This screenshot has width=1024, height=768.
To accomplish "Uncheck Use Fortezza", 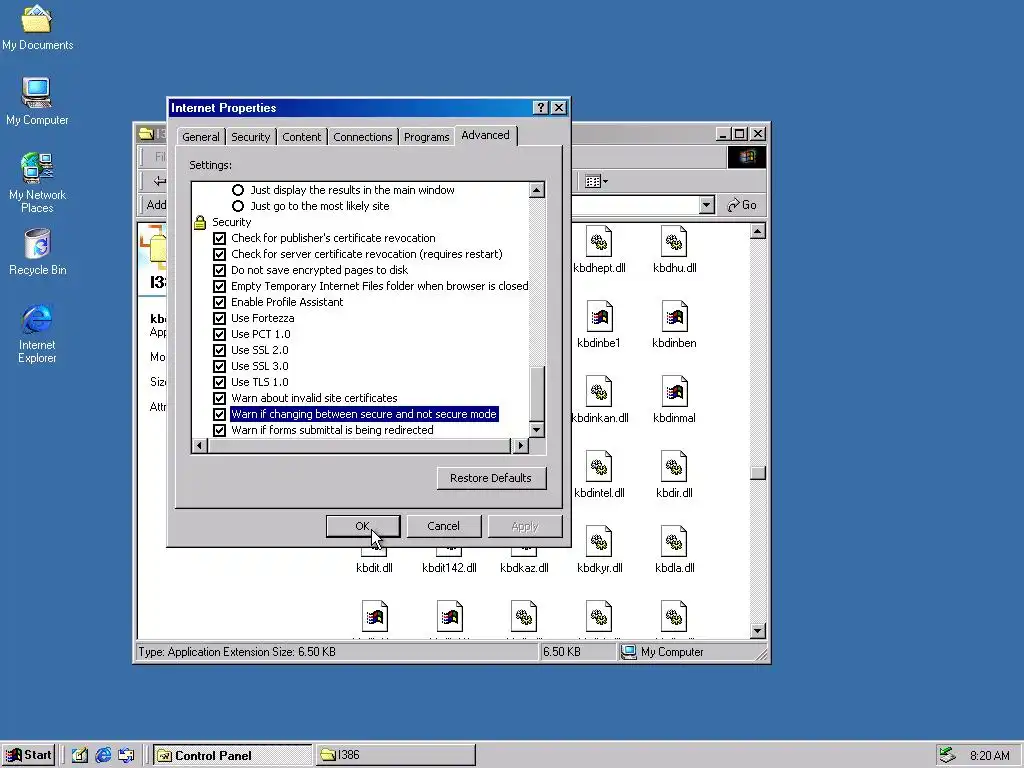I will (x=219, y=318).
